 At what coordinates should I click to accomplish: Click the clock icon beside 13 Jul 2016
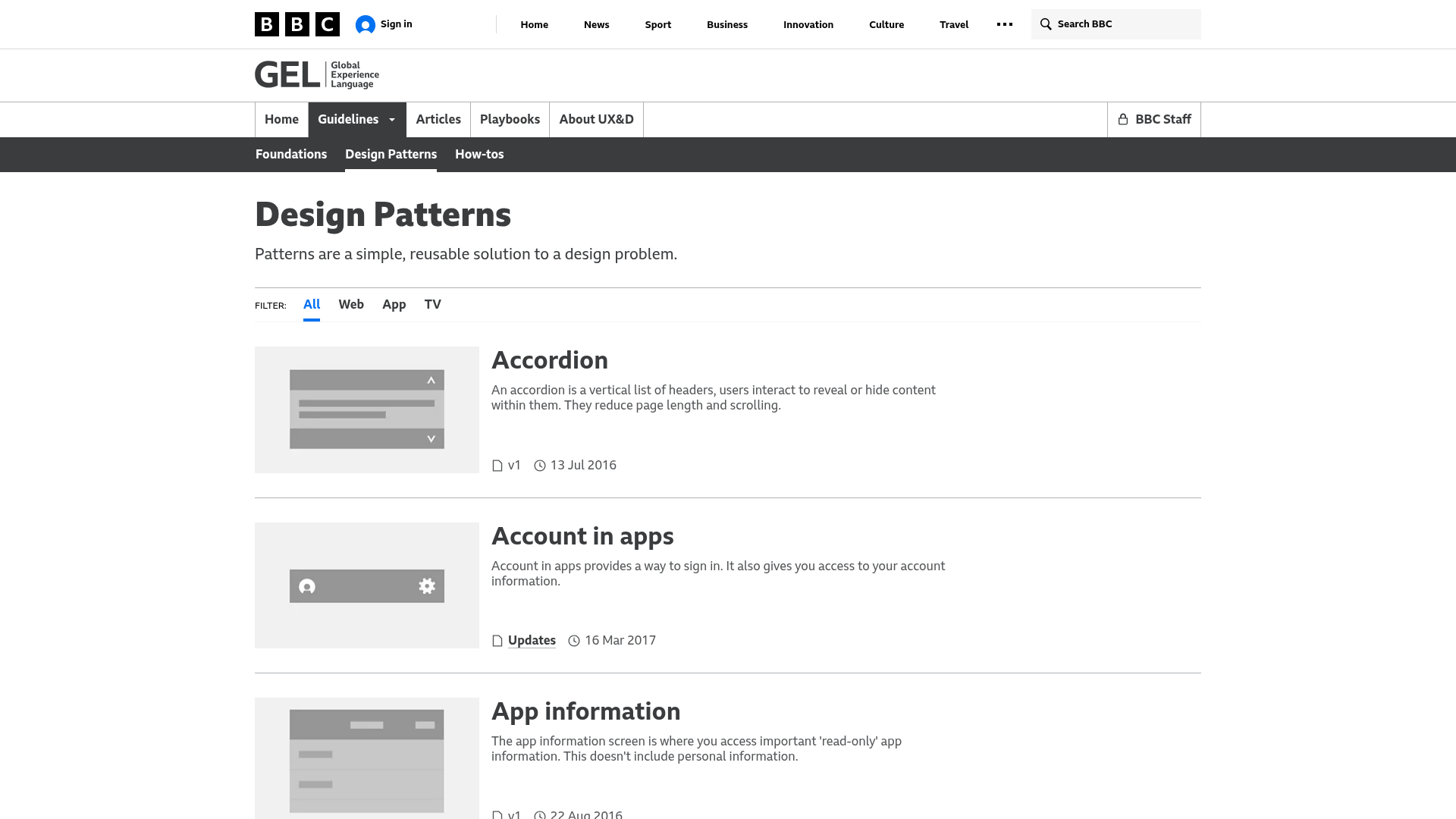pyautogui.click(x=540, y=466)
